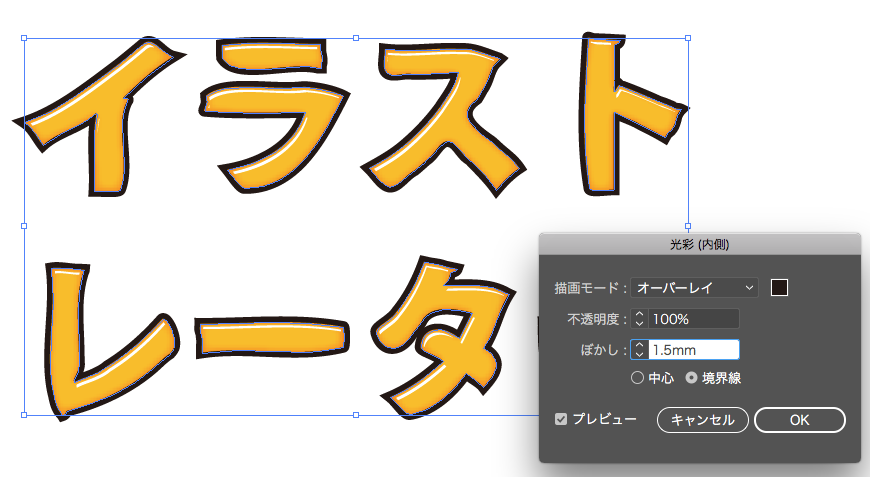Screen dimensions: 870x477
Task: Click the dark glow color swatch
Action: [x=779, y=288]
